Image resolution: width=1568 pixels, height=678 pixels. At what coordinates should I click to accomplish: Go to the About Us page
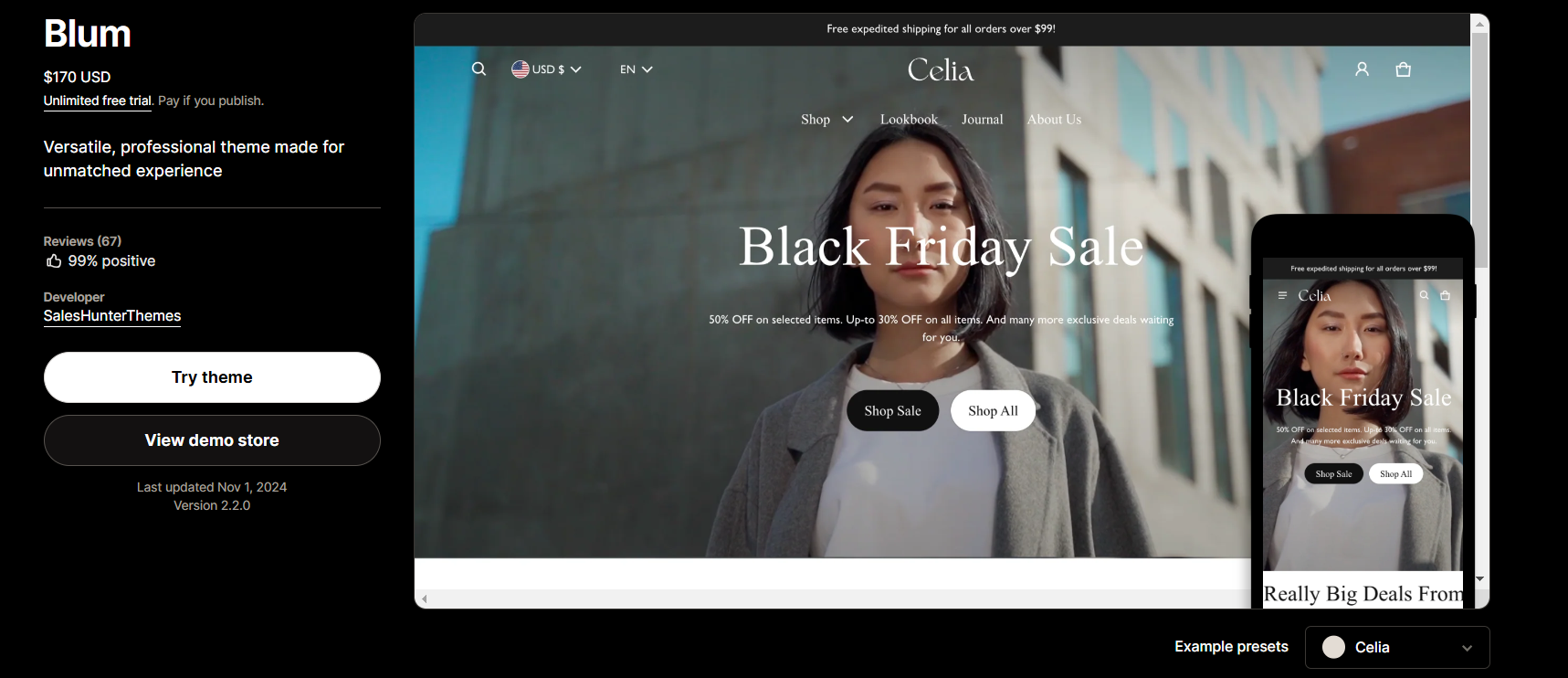pos(1054,120)
